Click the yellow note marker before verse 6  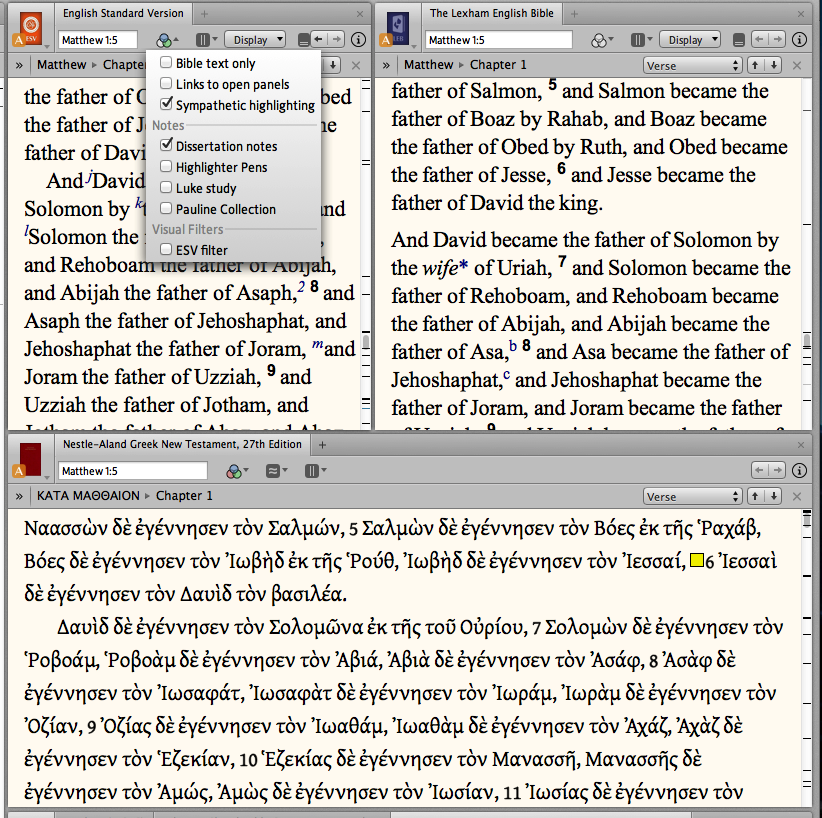click(x=697, y=561)
